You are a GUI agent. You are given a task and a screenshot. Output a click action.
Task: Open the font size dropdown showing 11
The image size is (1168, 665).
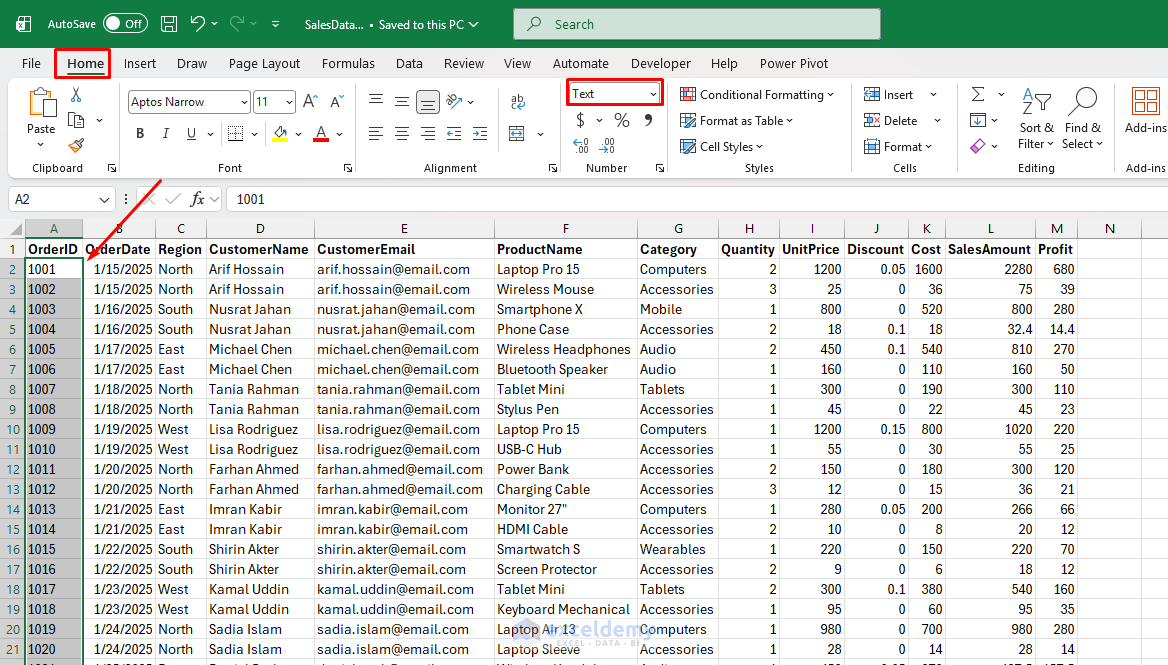[x=289, y=102]
